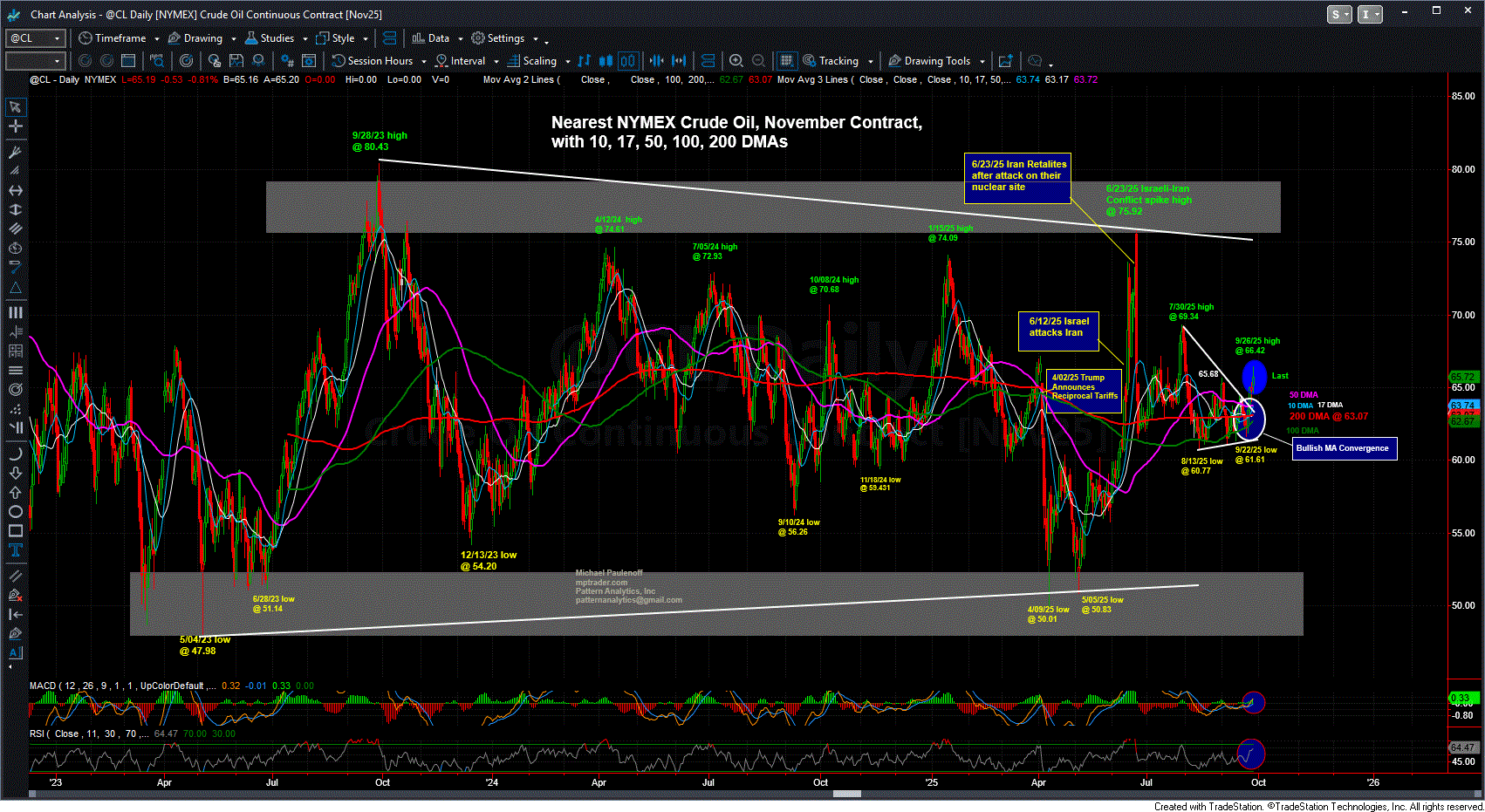Toggle the S mode button in title bar
Image resolution: width=1485 pixels, height=812 pixels.
pyautogui.click(x=1338, y=15)
